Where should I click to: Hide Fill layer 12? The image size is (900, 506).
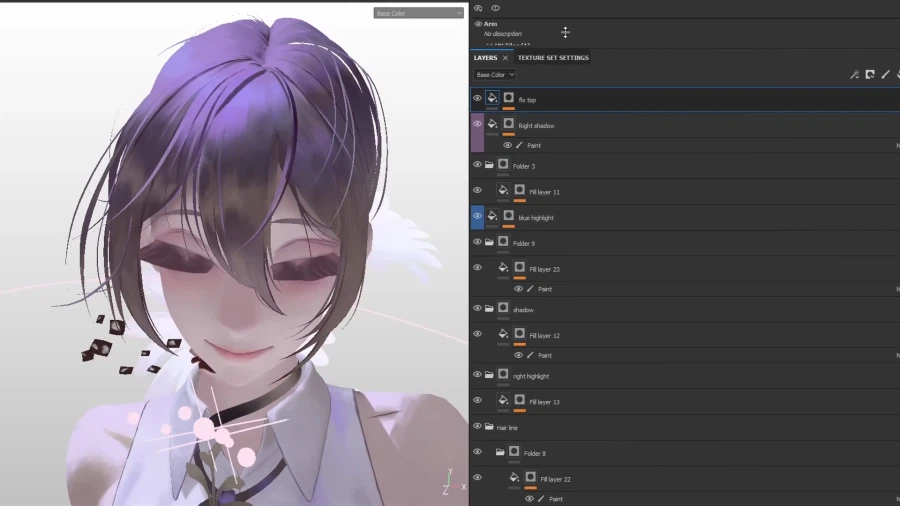(478, 334)
